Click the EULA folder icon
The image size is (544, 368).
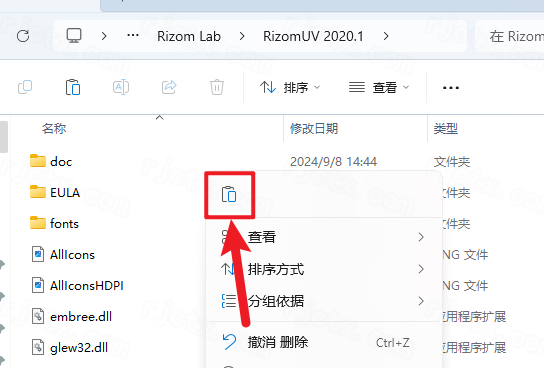(x=38, y=191)
